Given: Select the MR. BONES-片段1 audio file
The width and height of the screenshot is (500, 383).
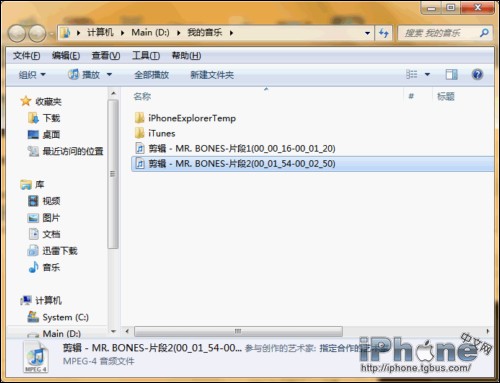Looking at the screenshot, I should pyautogui.click(x=235, y=148).
